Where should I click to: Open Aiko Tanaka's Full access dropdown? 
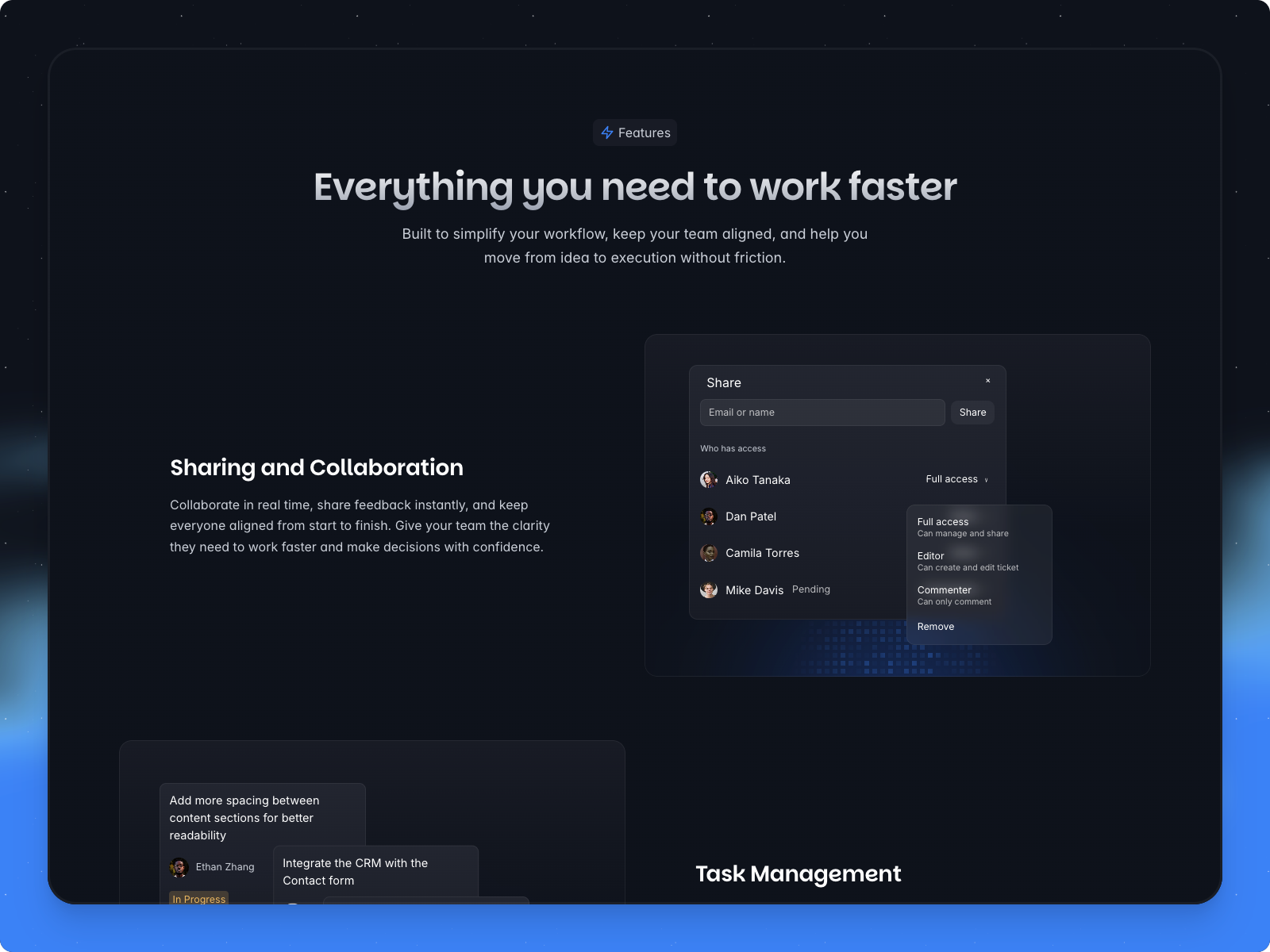(x=957, y=479)
